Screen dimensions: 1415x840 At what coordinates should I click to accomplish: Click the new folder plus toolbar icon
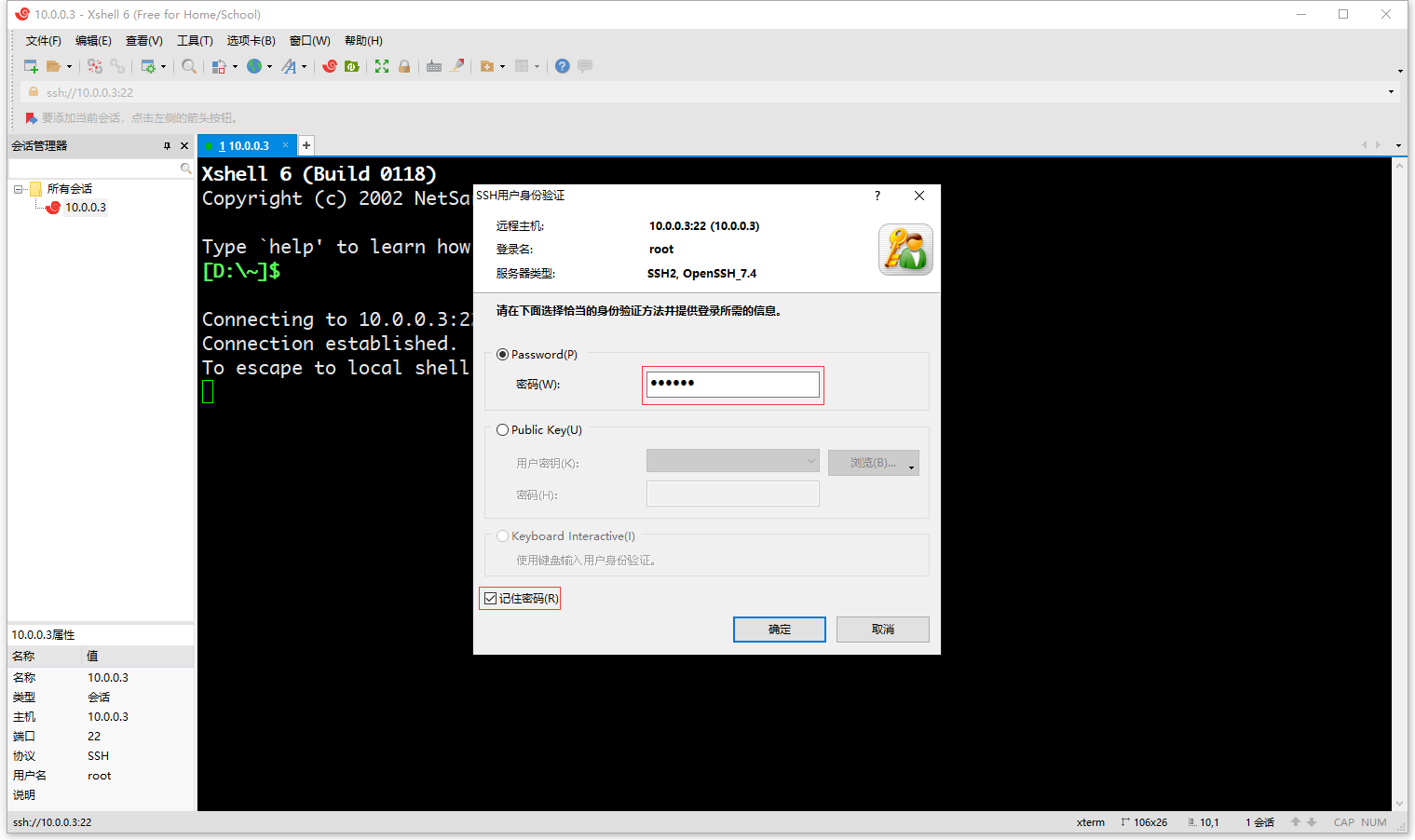click(487, 66)
